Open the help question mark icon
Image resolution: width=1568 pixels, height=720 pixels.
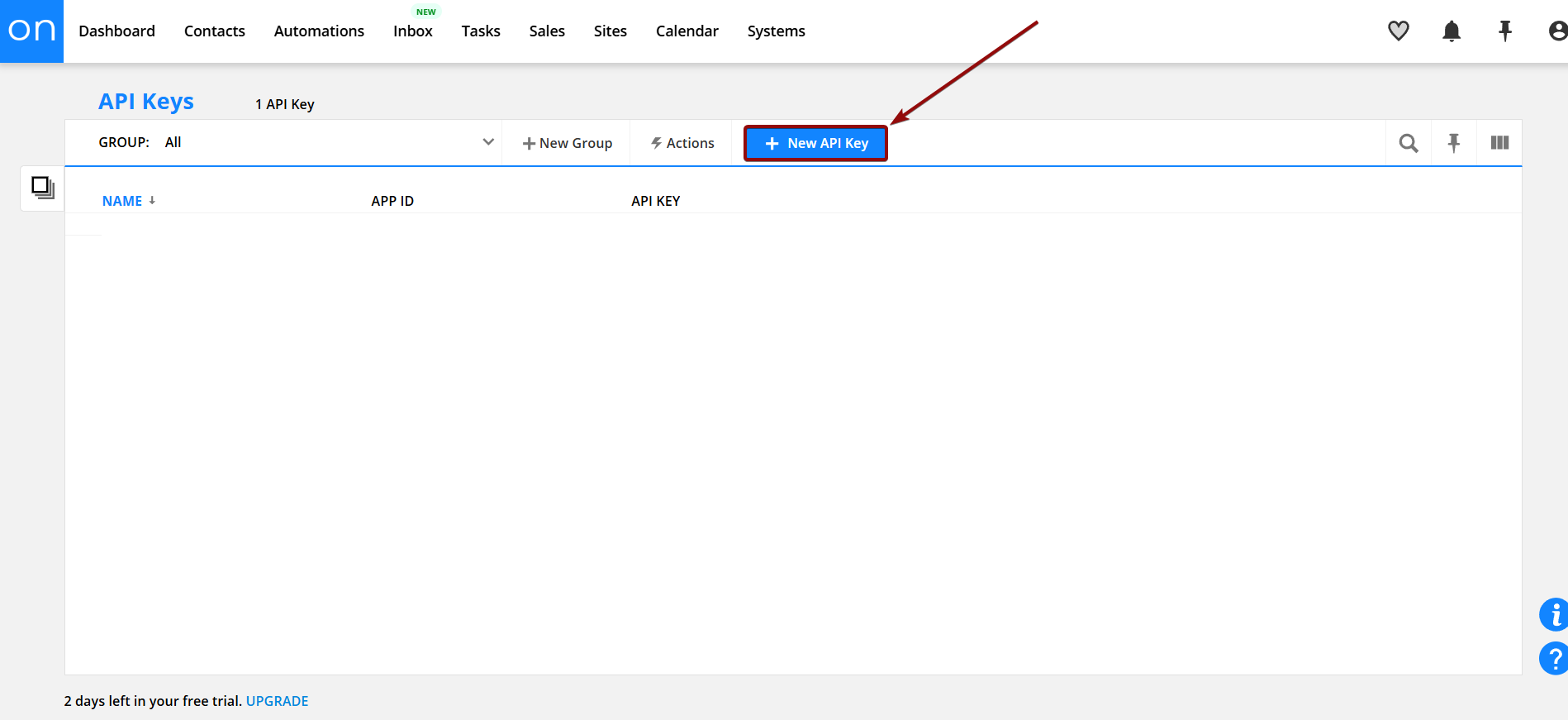1553,659
